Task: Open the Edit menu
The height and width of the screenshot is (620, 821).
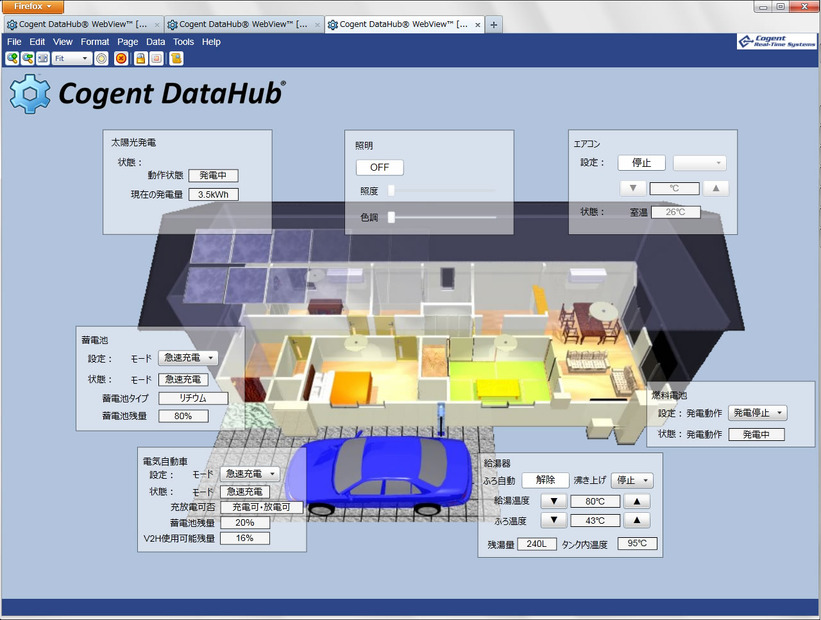Action: tap(37, 42)
